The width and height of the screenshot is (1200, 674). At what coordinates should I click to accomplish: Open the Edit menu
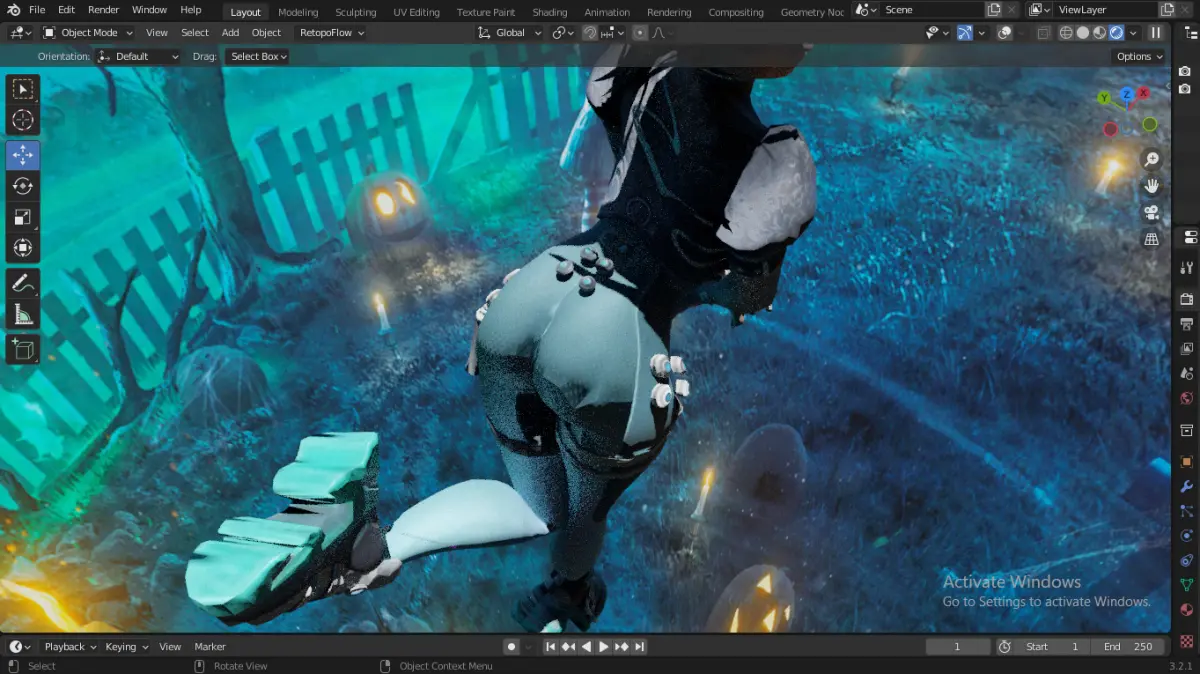[66, 10]
